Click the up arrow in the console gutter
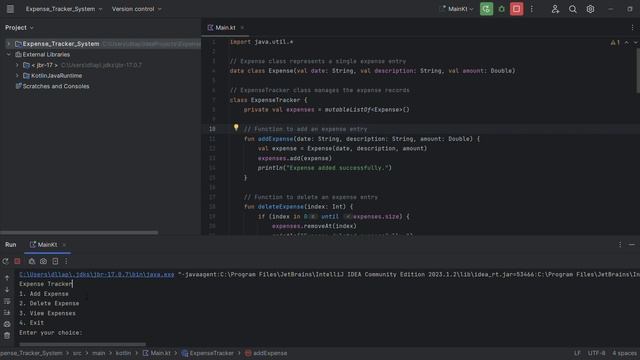Image resolution: width=640 pixels, height=360 pixels. pyautogui.click(x=7, y=278)
